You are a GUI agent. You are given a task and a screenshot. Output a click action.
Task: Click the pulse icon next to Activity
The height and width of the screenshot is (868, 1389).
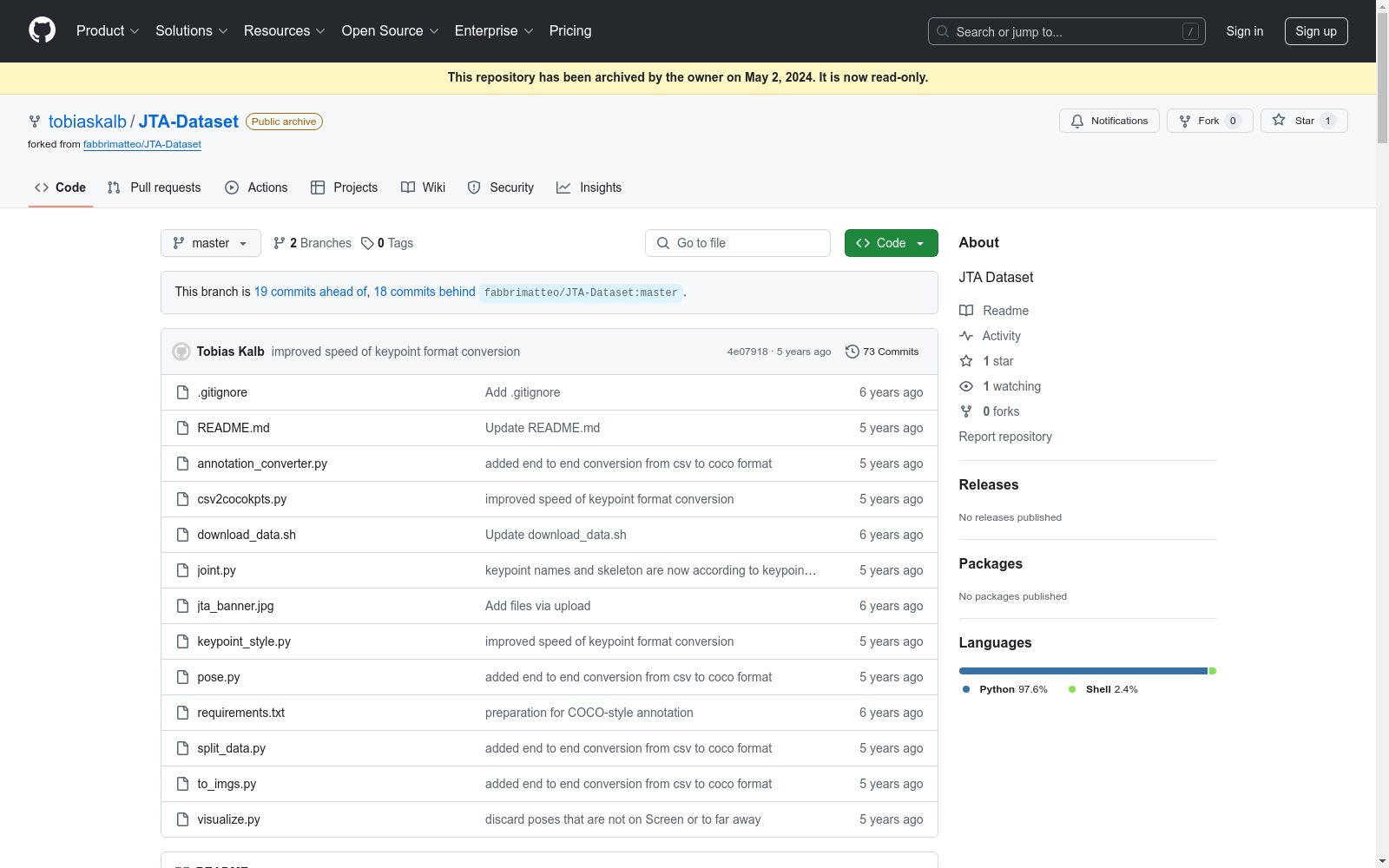[966, 336]
